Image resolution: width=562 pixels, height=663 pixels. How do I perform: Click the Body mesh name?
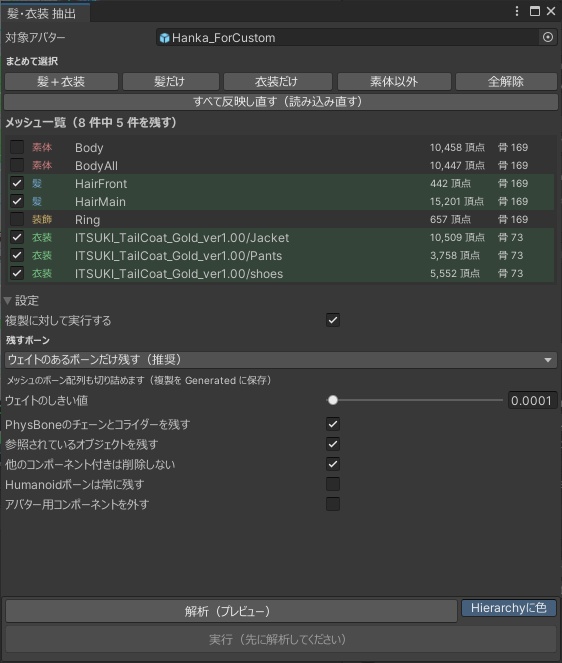(89, 148)
